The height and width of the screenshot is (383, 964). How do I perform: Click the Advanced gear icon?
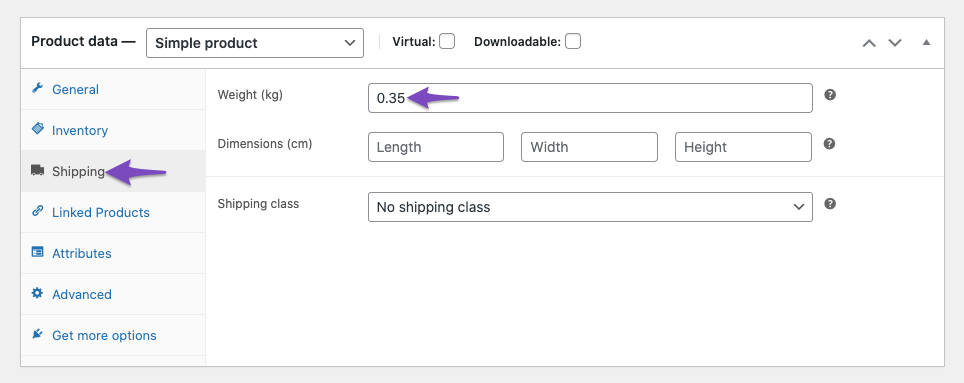click(x=38, y=293)
